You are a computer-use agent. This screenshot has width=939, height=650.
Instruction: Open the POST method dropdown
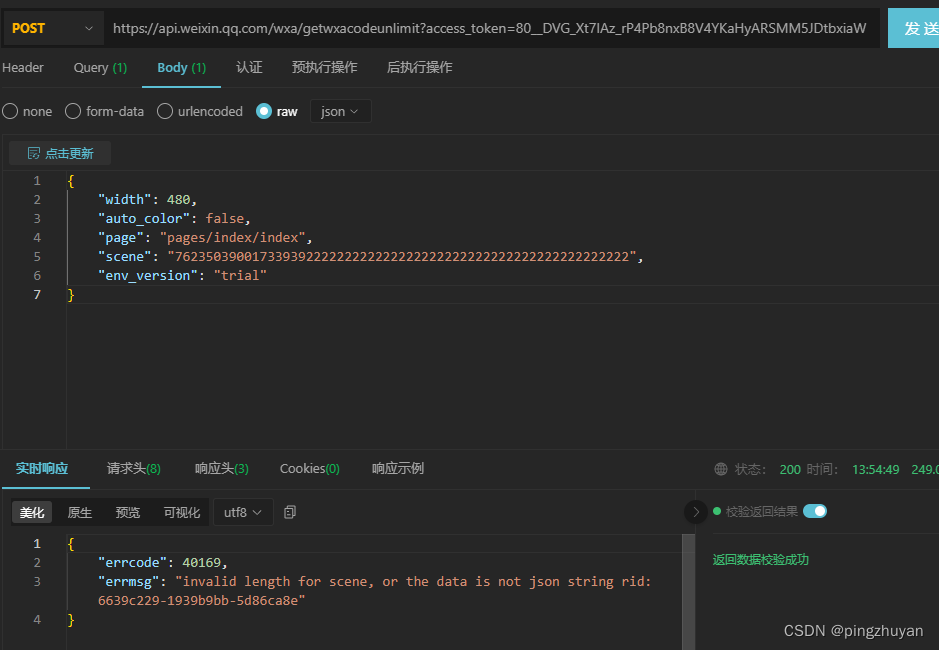[x=53, y=28]
